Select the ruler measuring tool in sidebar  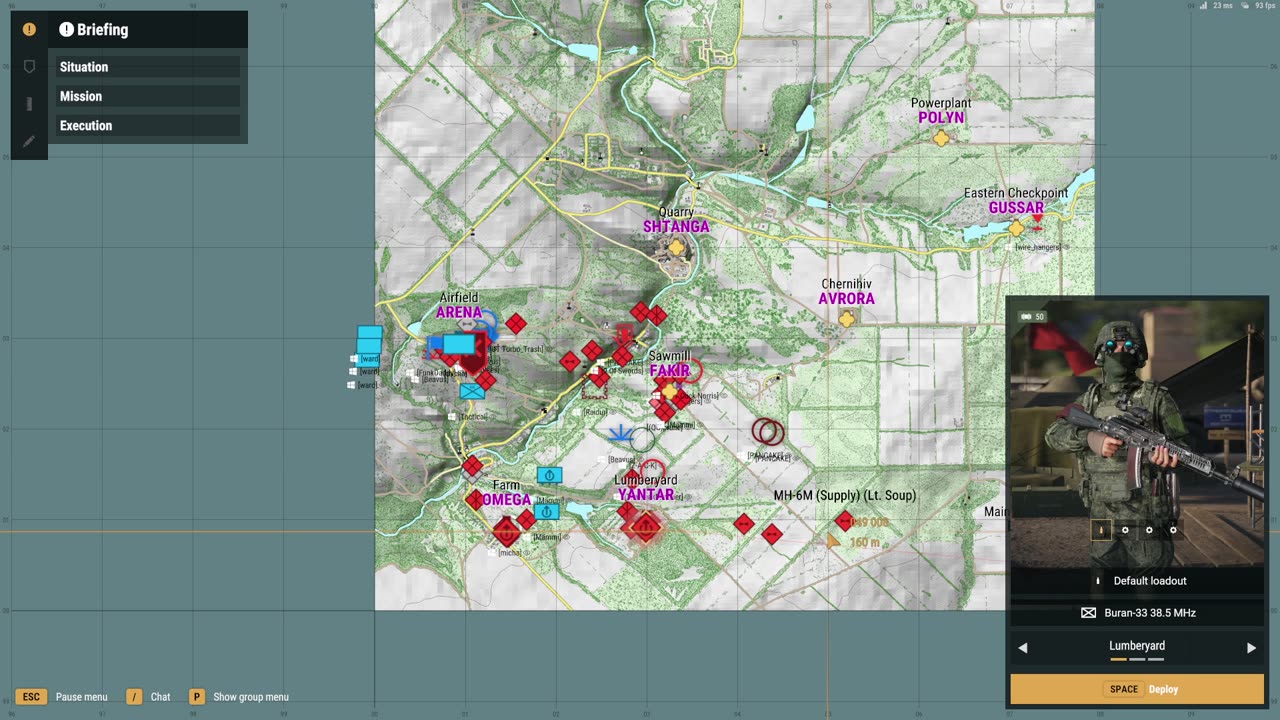click(29, 104)
